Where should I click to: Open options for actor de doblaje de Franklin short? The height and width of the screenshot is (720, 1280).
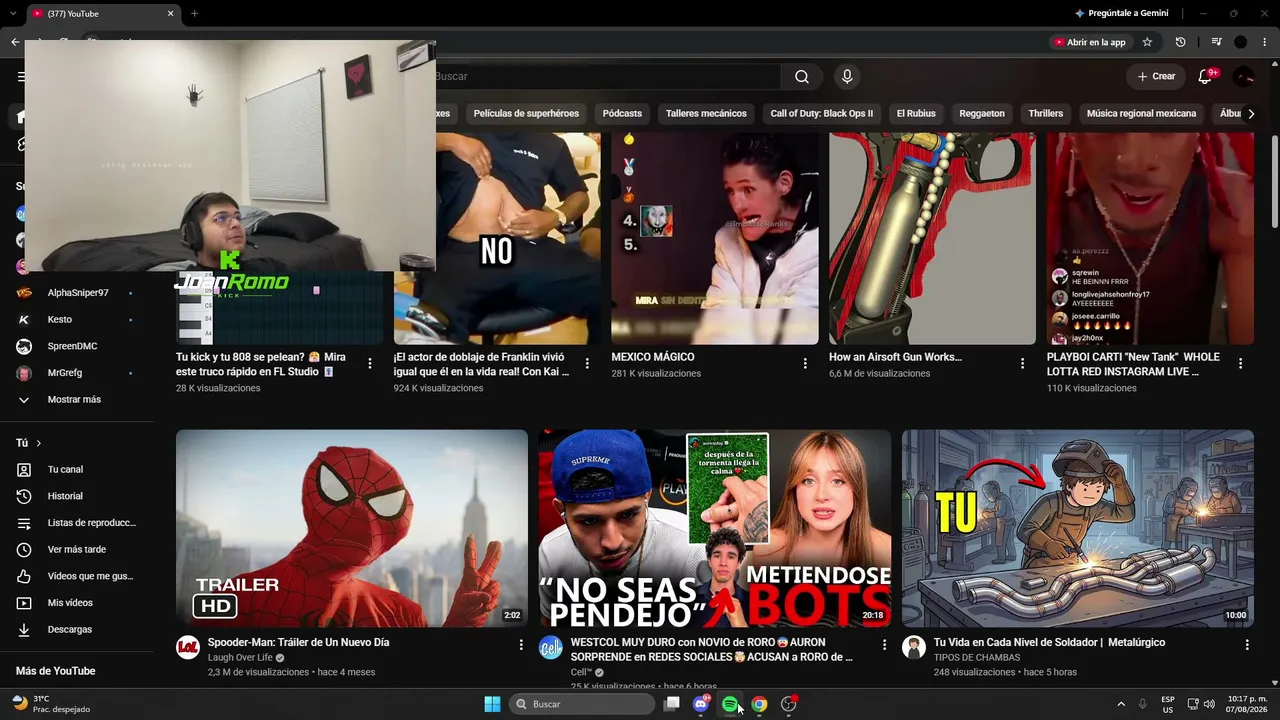[587, 364]
